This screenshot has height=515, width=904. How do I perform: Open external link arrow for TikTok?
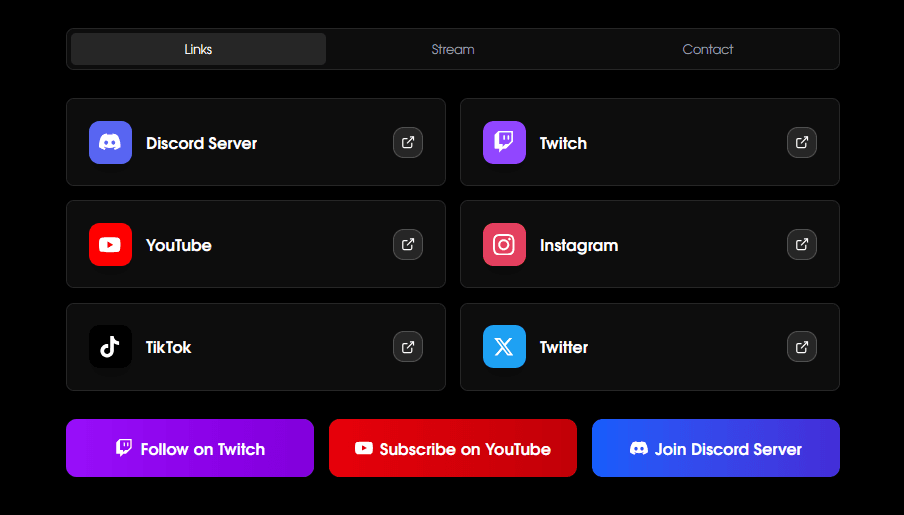[408, 347]
